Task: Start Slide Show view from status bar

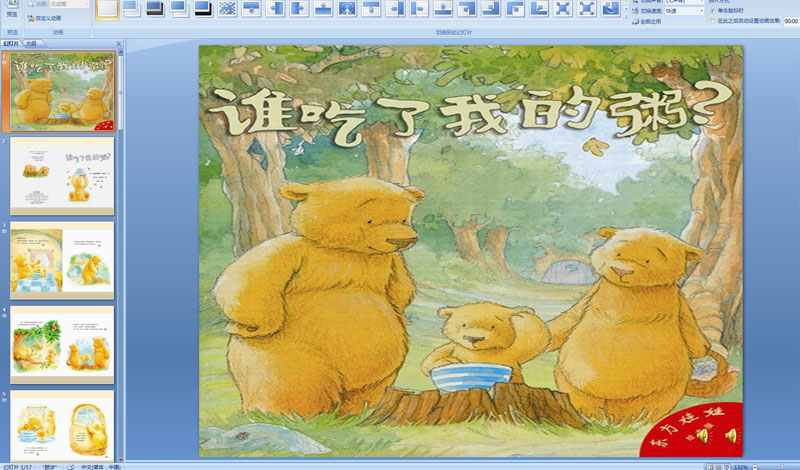Action: [727, 467]
